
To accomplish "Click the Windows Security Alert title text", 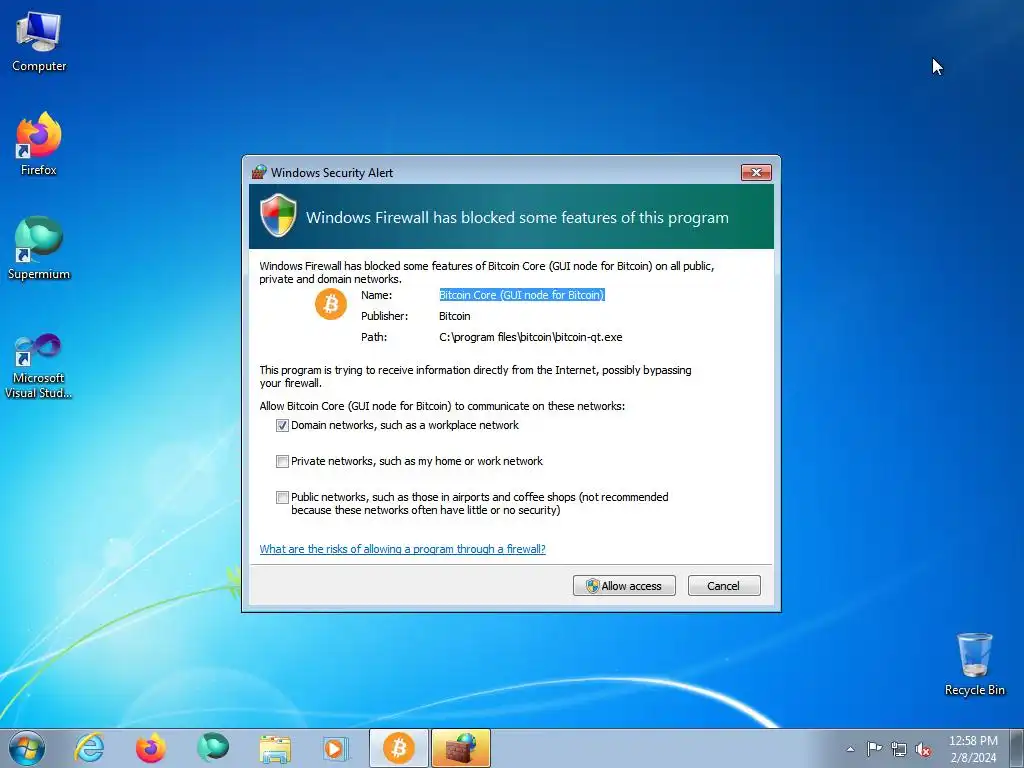I will 332,173.
